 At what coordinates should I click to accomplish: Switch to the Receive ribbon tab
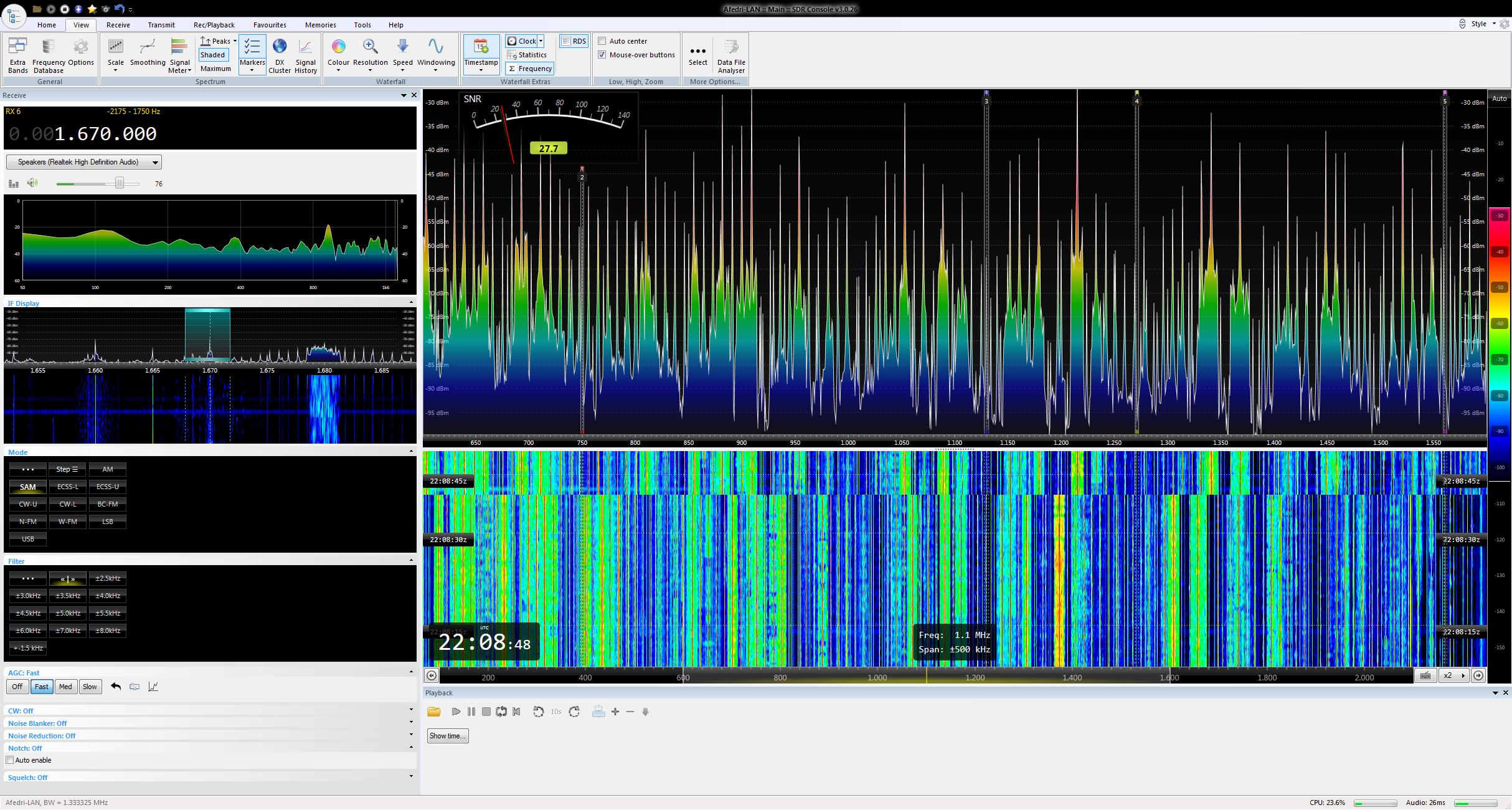click(118, 25)
